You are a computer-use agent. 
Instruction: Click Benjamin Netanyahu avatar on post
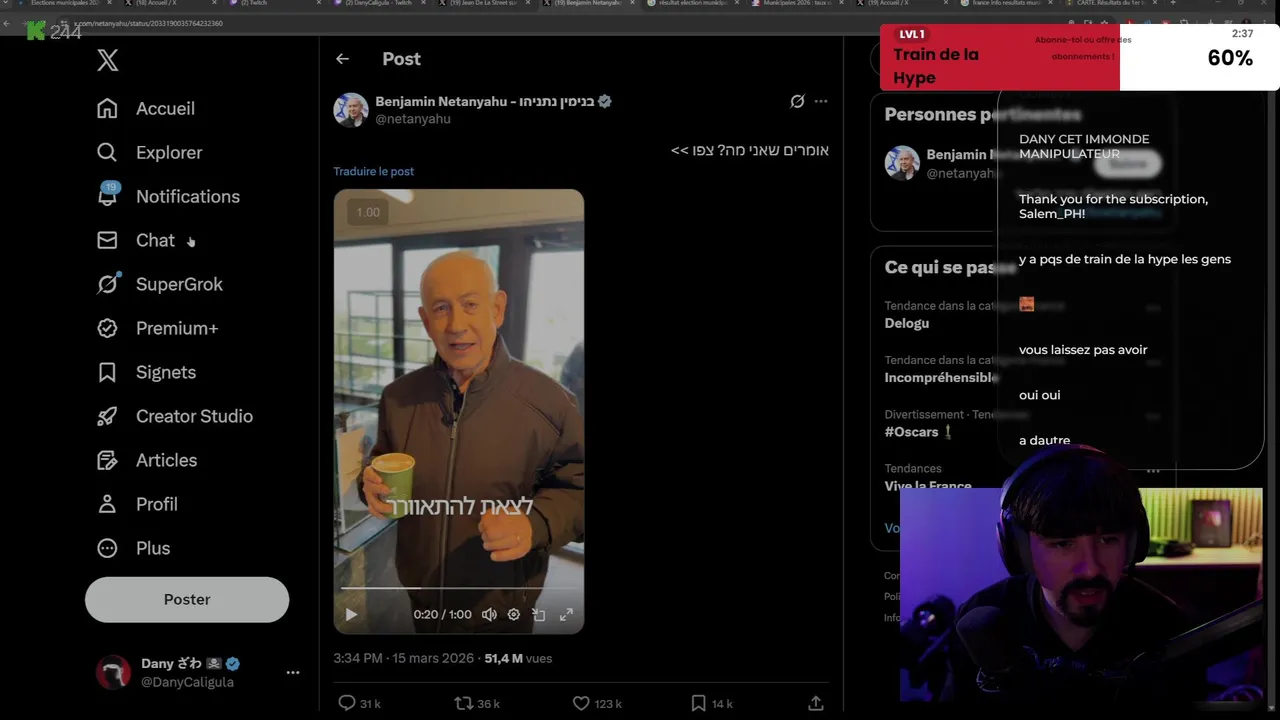(351, 110)
